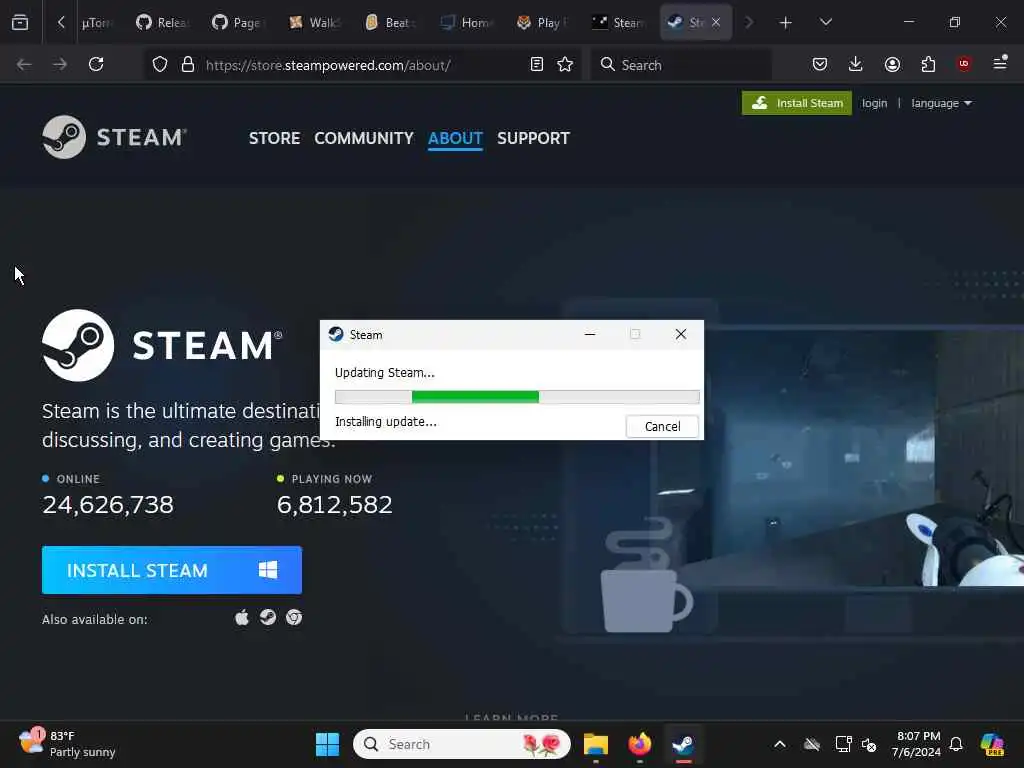
Task: Bookmark this page with the star
Action: [565, 64]
